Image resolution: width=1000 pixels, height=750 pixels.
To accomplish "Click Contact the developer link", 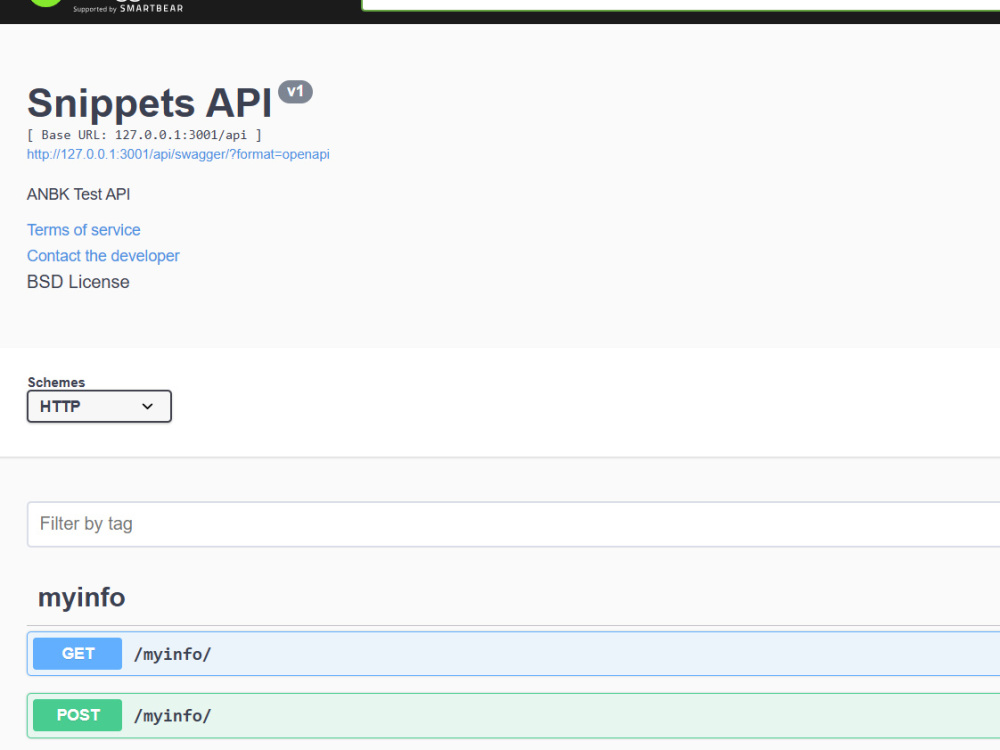I will point(103,256).
